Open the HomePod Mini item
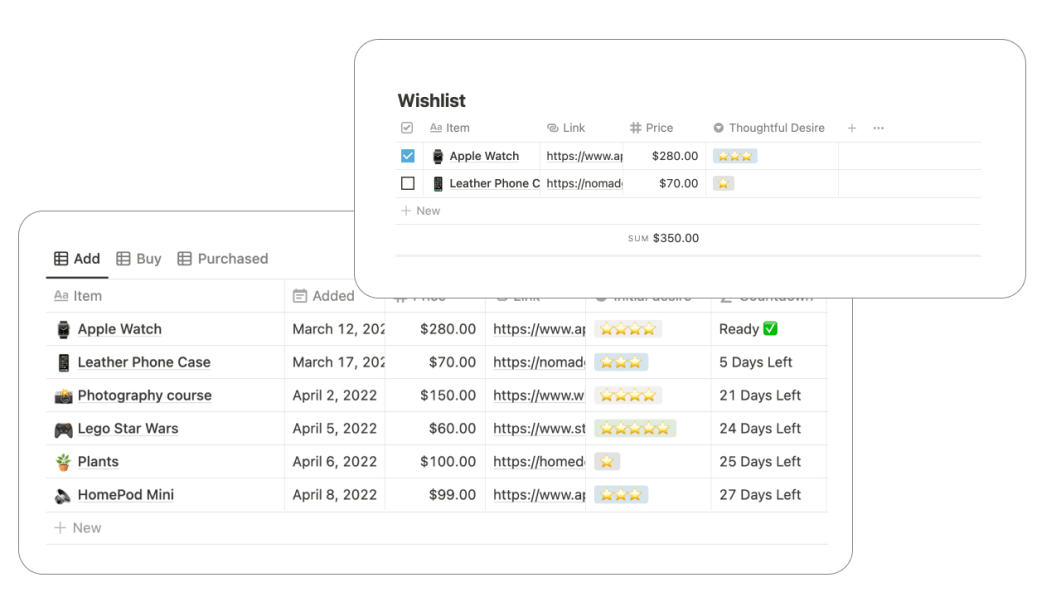This screenshot has width=1061, height=597. tap(126, 495)
